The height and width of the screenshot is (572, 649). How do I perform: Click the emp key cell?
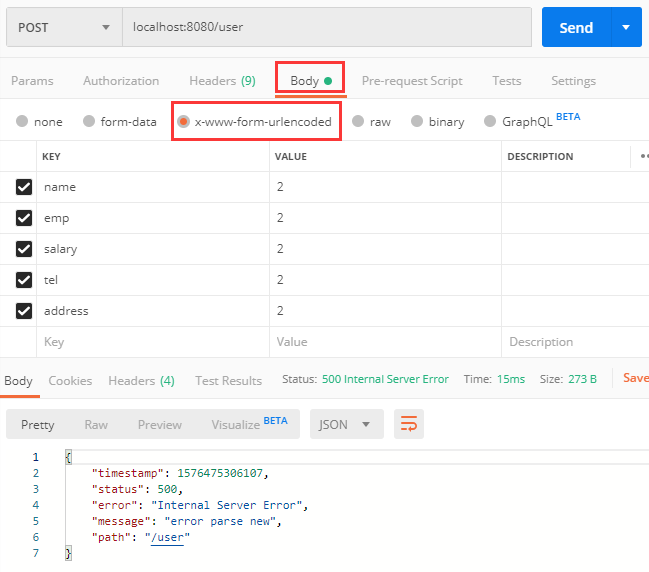coord(153,218)
